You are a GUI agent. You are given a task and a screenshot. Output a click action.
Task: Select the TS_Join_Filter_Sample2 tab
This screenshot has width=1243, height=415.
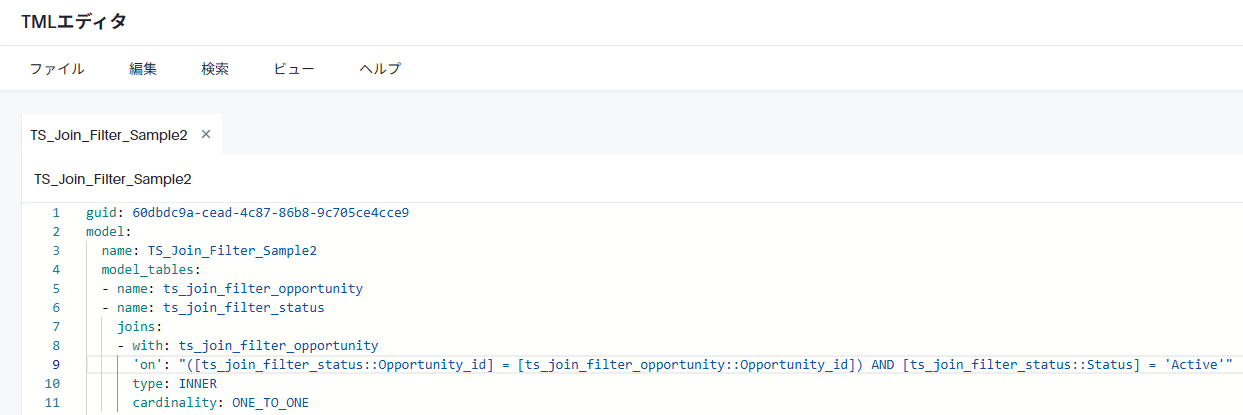pyautogui.click(x=109, y=135)
